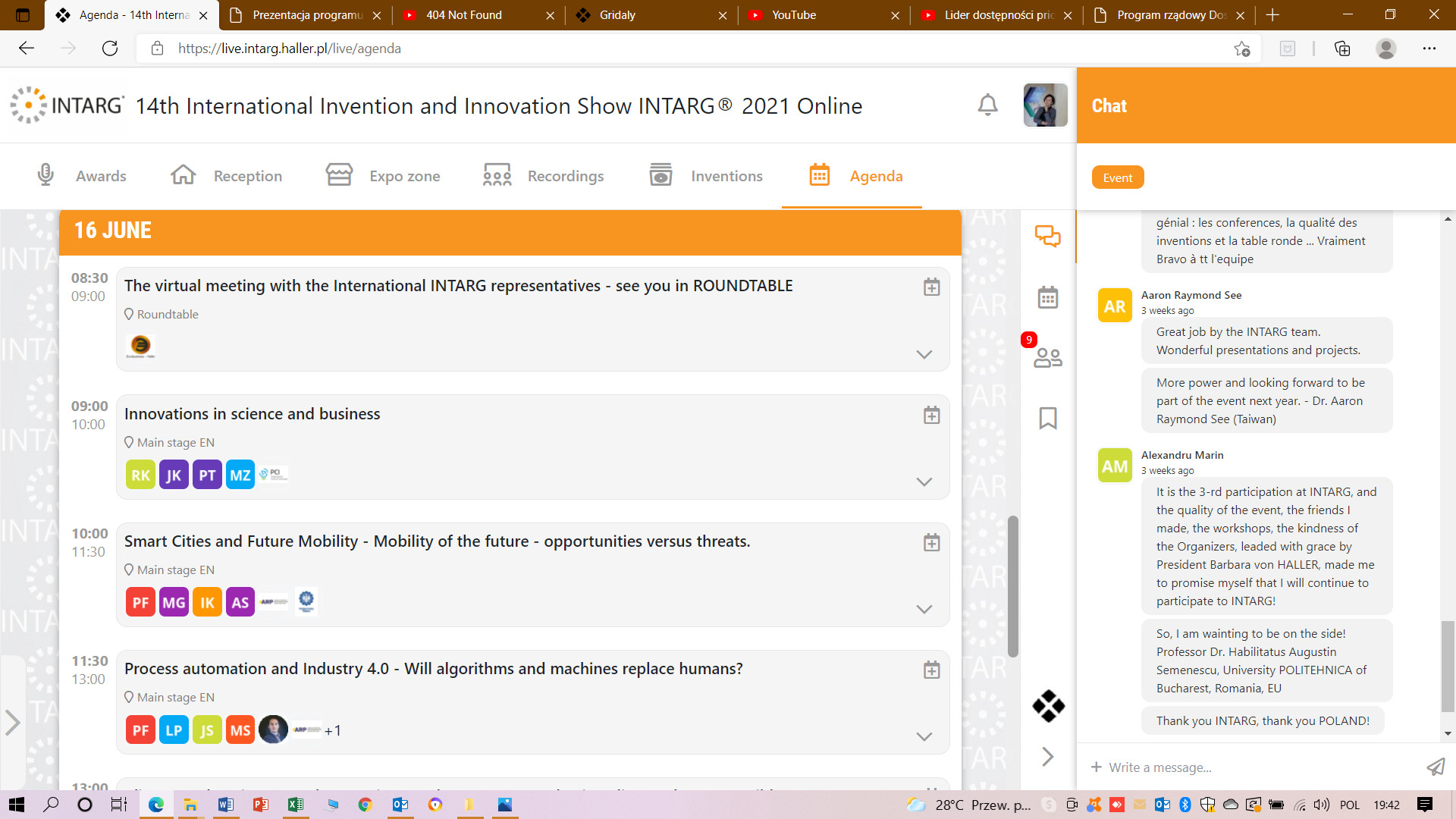Open the Windows notification center

pos(1424,805)
